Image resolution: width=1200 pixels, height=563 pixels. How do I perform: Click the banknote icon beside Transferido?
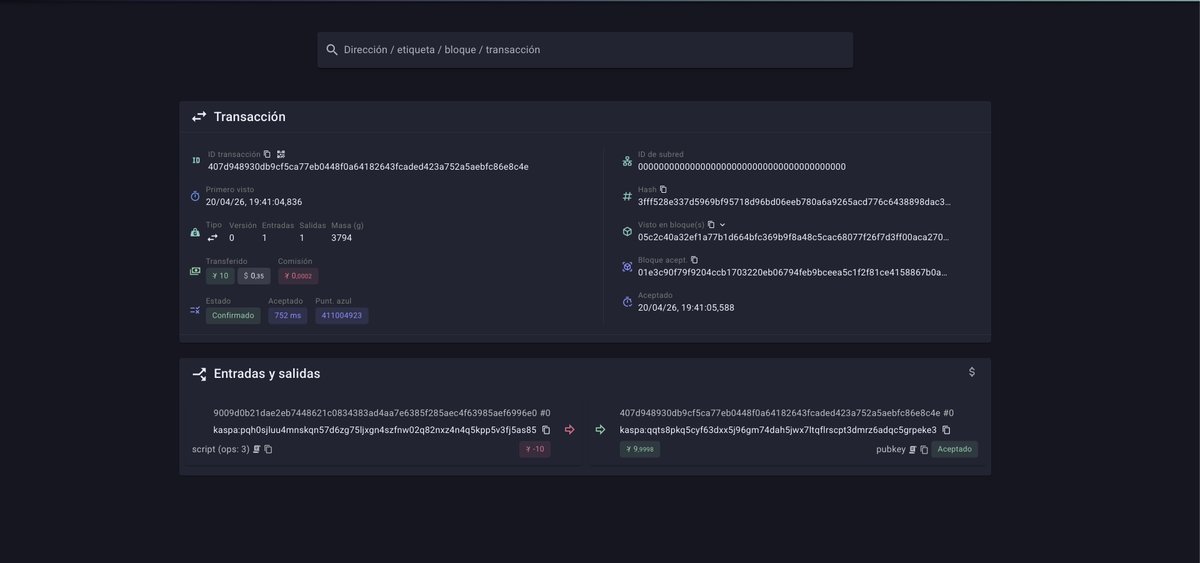[x=196, y=271]
